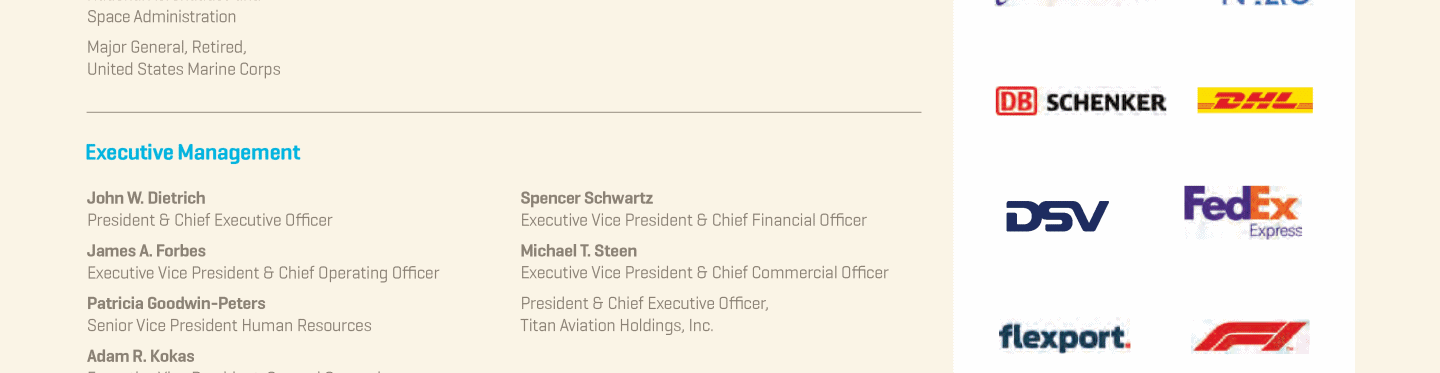Select the name Patricia Goodwin-Peters
This screenshot has height=373, width=1440.
click(176, 303)
